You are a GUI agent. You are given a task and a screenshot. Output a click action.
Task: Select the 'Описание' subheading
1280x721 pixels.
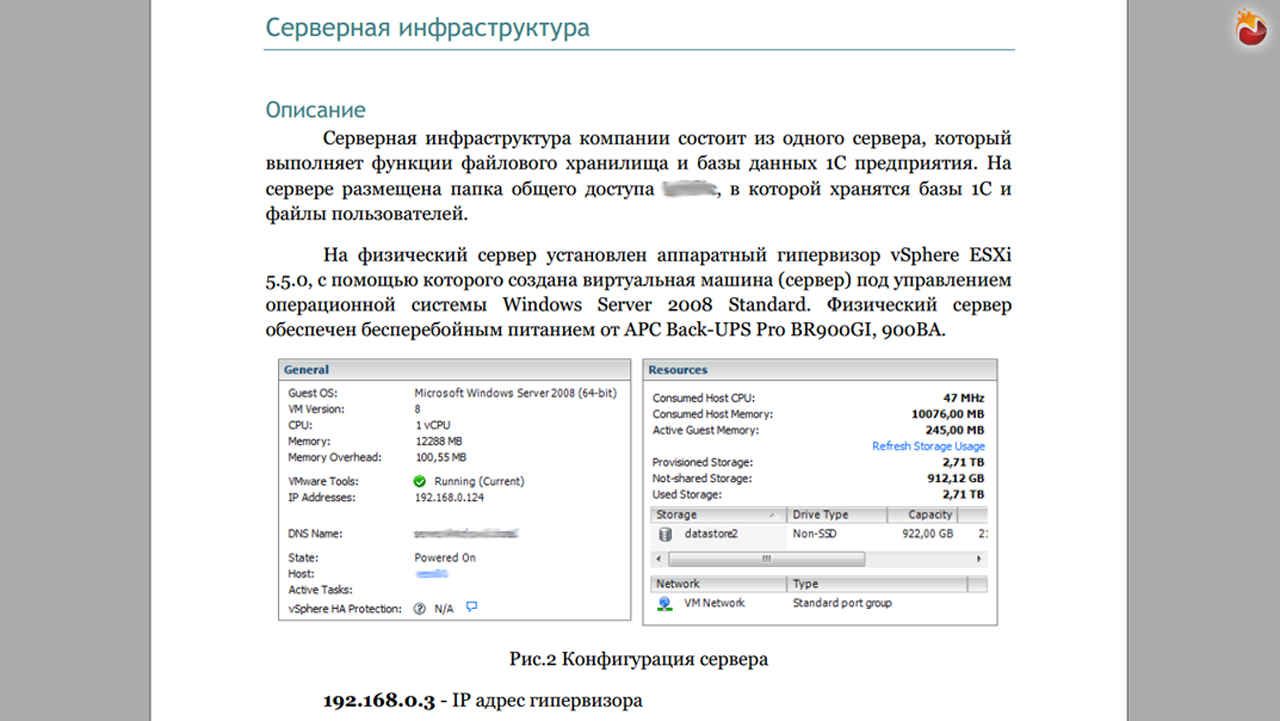(316, 110)
